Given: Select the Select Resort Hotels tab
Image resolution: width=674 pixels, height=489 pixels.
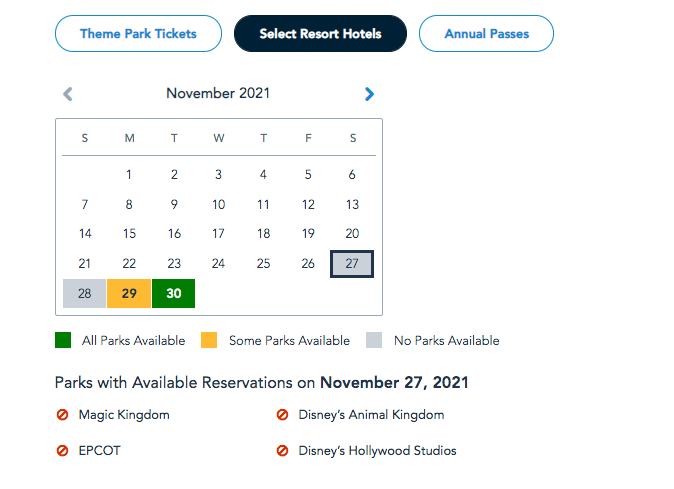Looking at the screenshot, I should [x=320, y=34].
